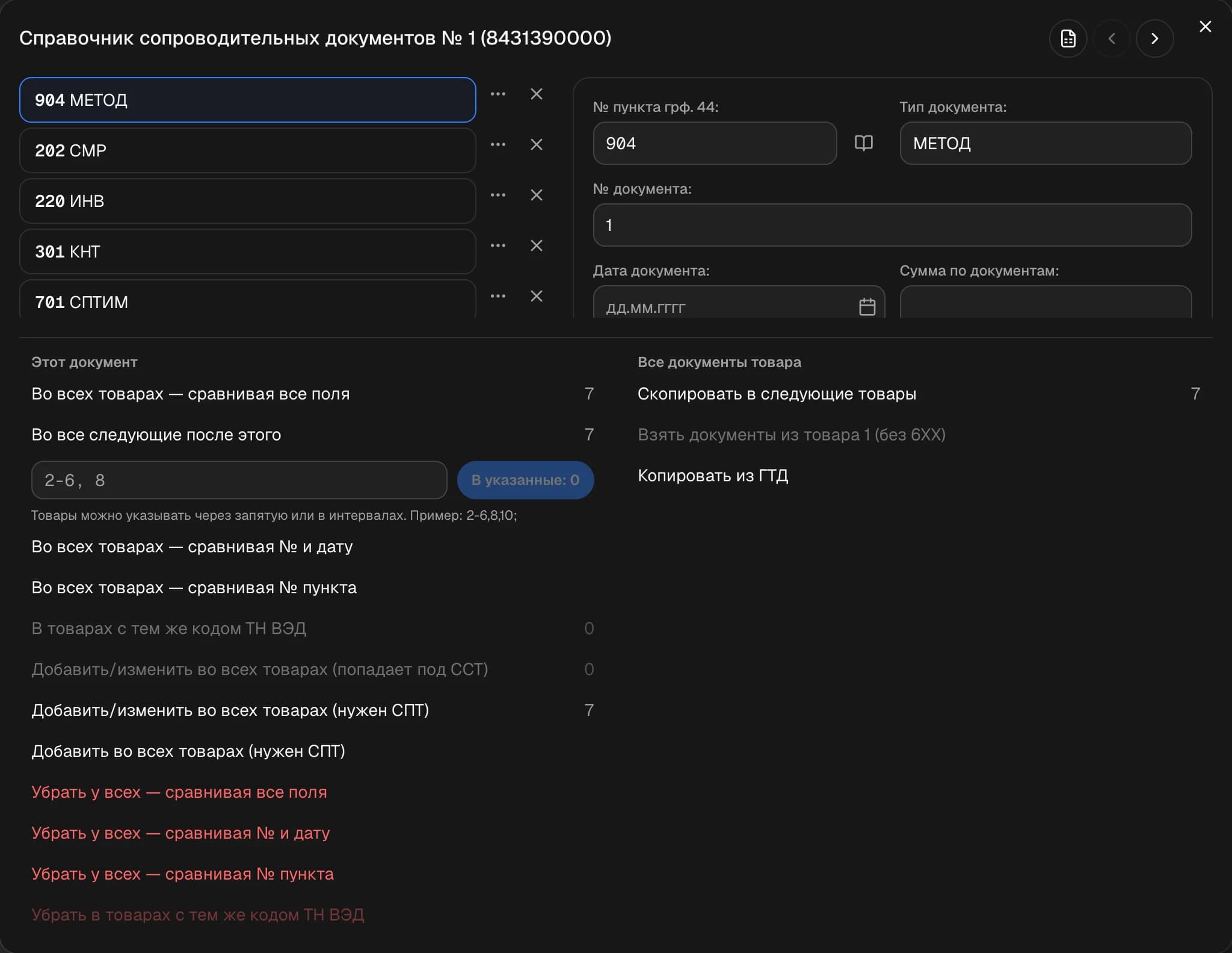This screenshot has height=953, width=1232.
Task: Open the reference book icon next to 904
Action: (x=864, y=143)
